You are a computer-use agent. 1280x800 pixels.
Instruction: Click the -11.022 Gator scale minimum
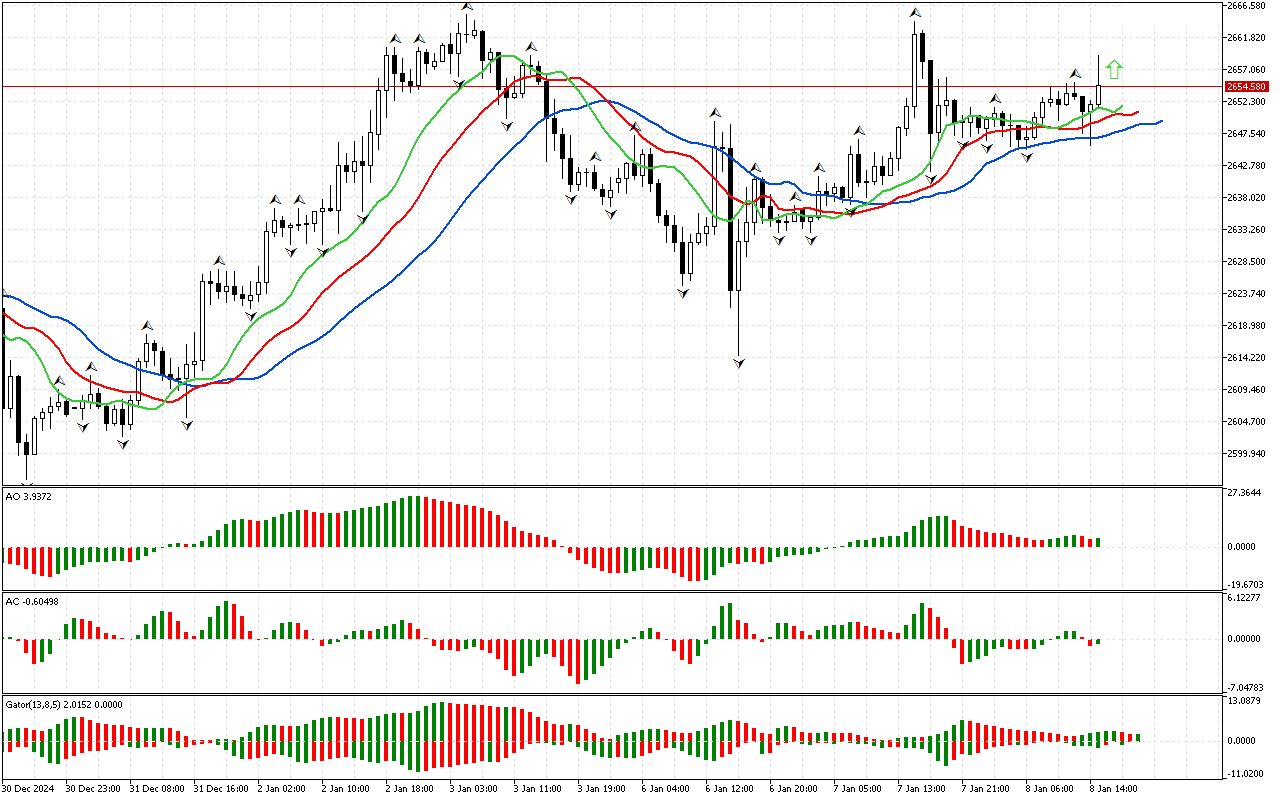[1244, 774]
